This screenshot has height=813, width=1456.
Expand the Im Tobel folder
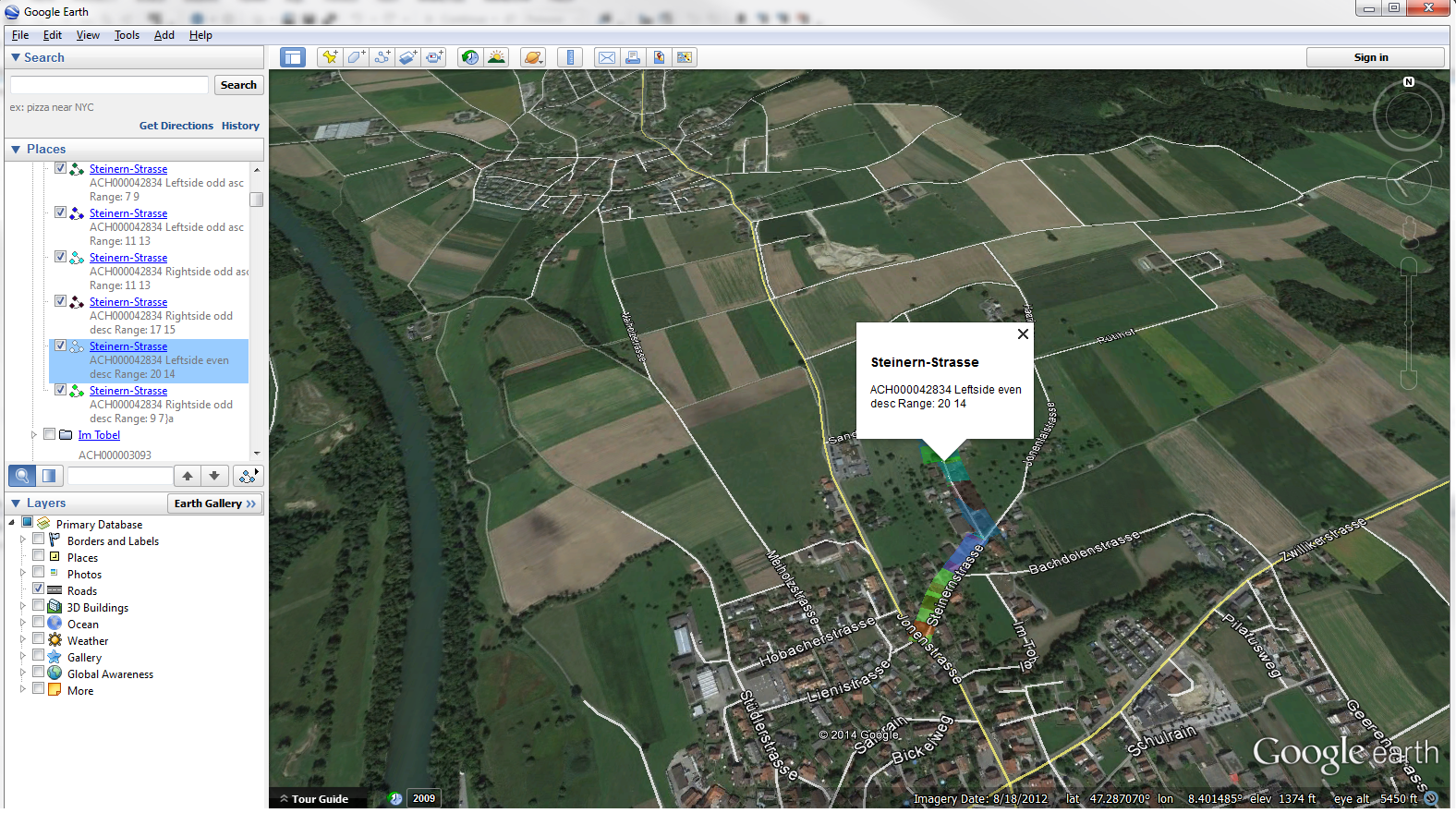coord(34,434)
